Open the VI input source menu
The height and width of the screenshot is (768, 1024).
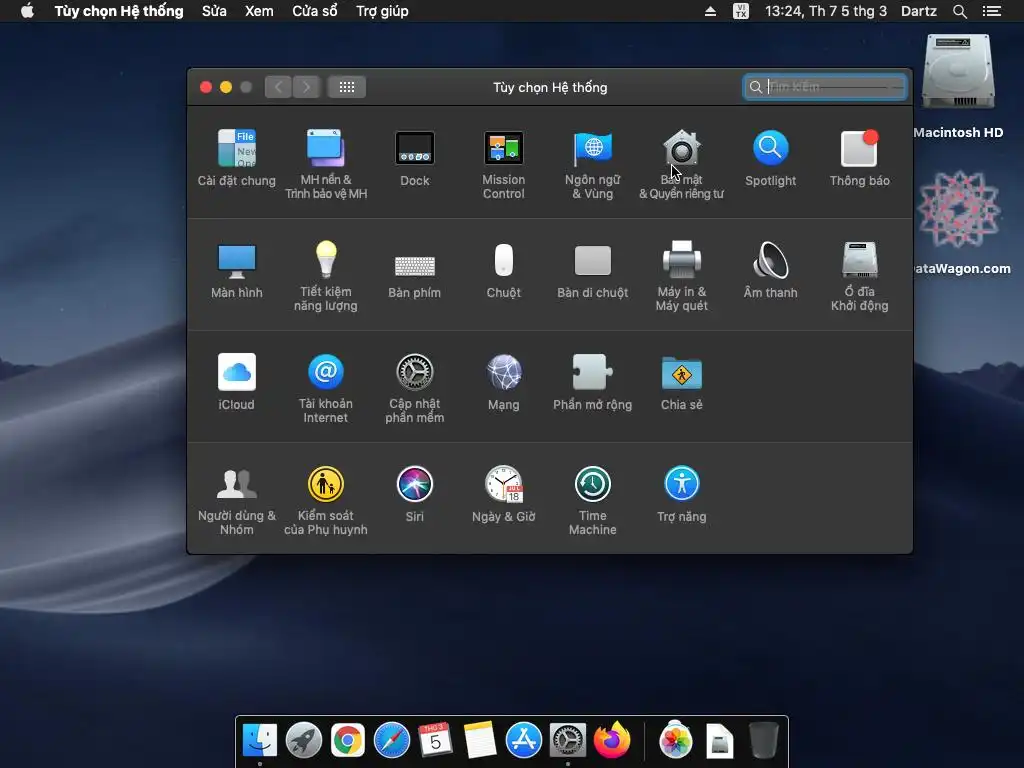point(741,11)
